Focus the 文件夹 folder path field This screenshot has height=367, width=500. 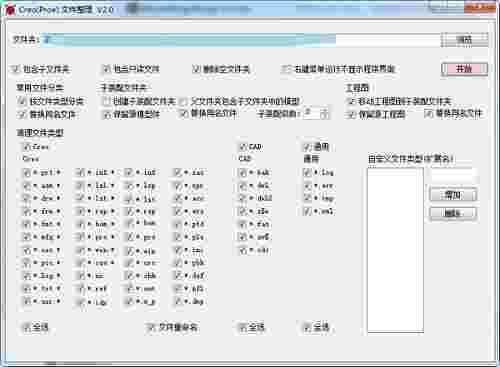pos(241,40)
